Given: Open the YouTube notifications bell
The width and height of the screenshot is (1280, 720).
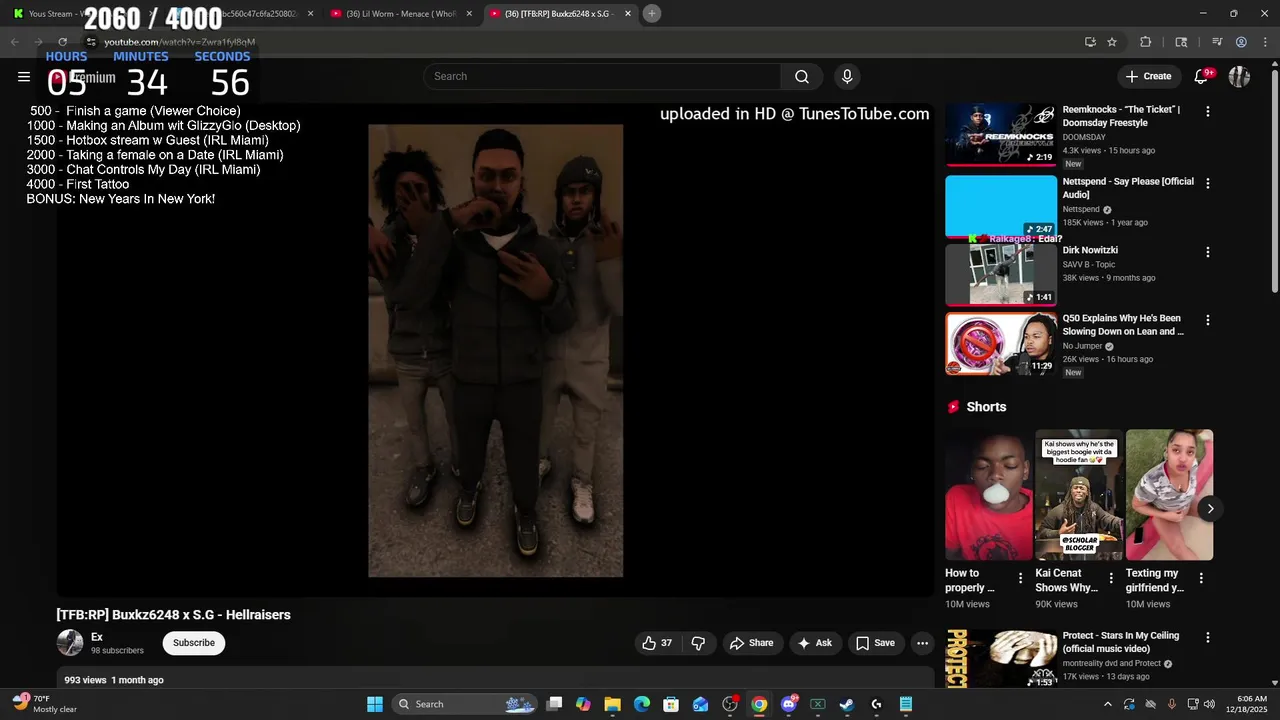Looking at the screenshot, I should click(1202, 76).
